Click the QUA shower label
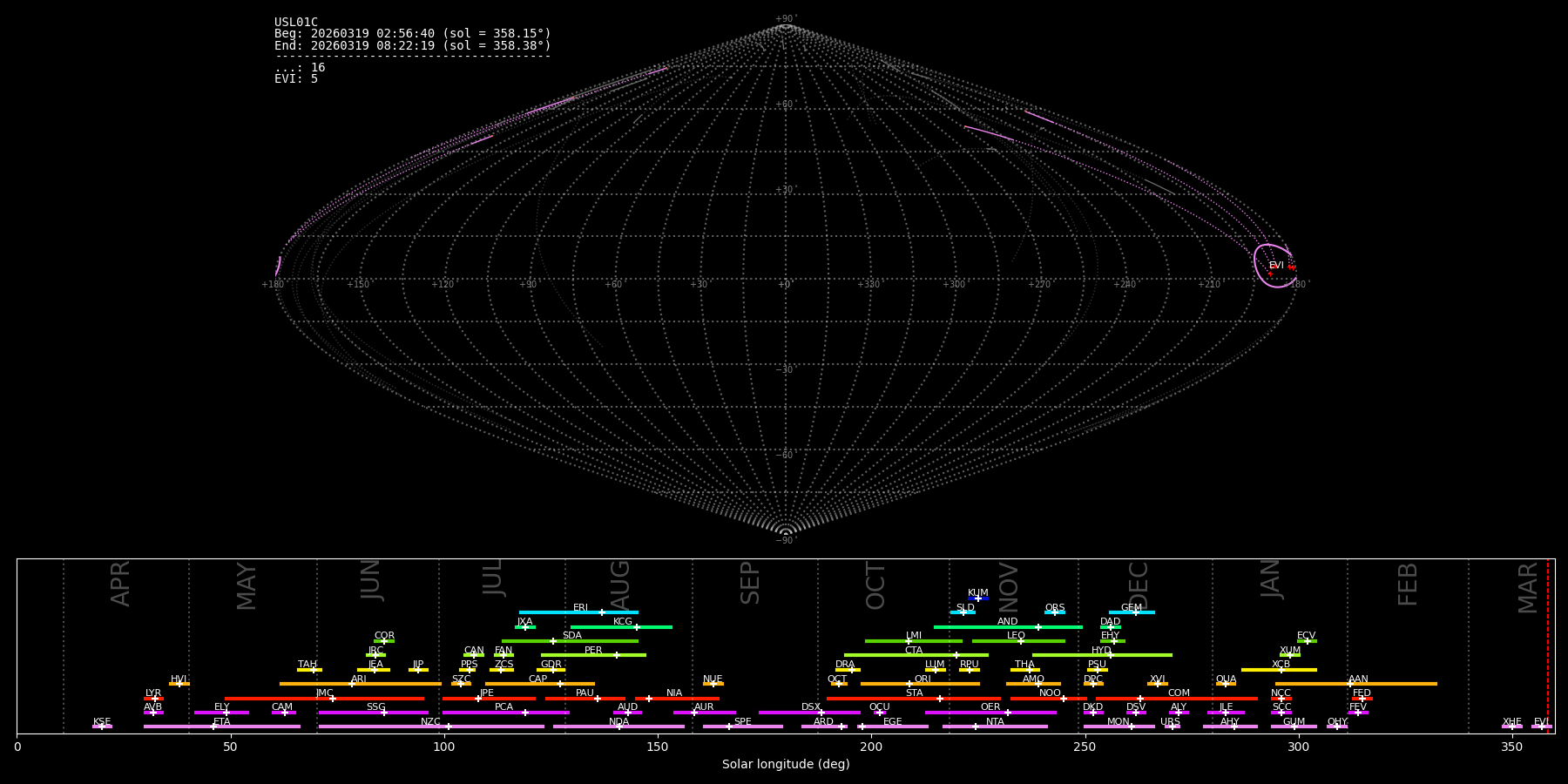1568x784 pixels. (1226, 679)
